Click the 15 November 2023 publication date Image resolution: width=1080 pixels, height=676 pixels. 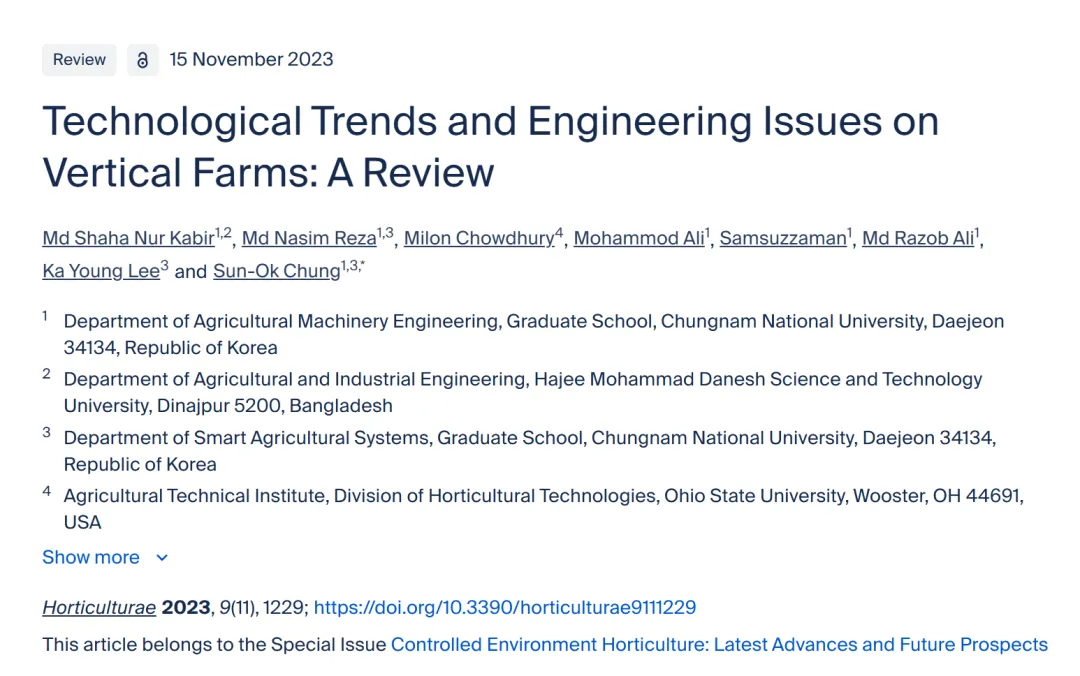click(251, 59)
